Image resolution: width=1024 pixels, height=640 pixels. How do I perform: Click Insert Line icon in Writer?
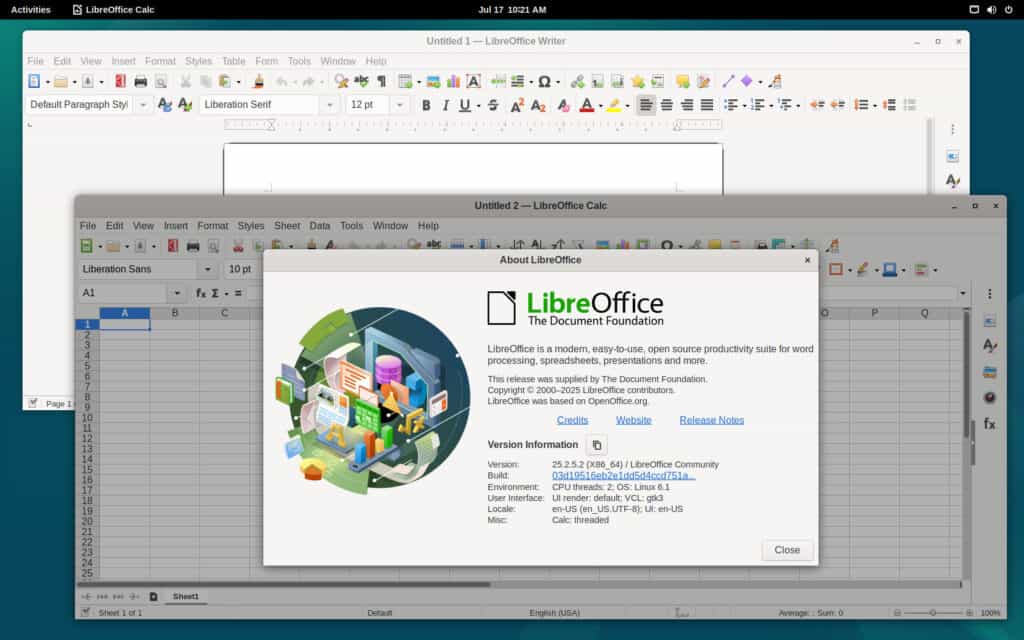[728, 81]
